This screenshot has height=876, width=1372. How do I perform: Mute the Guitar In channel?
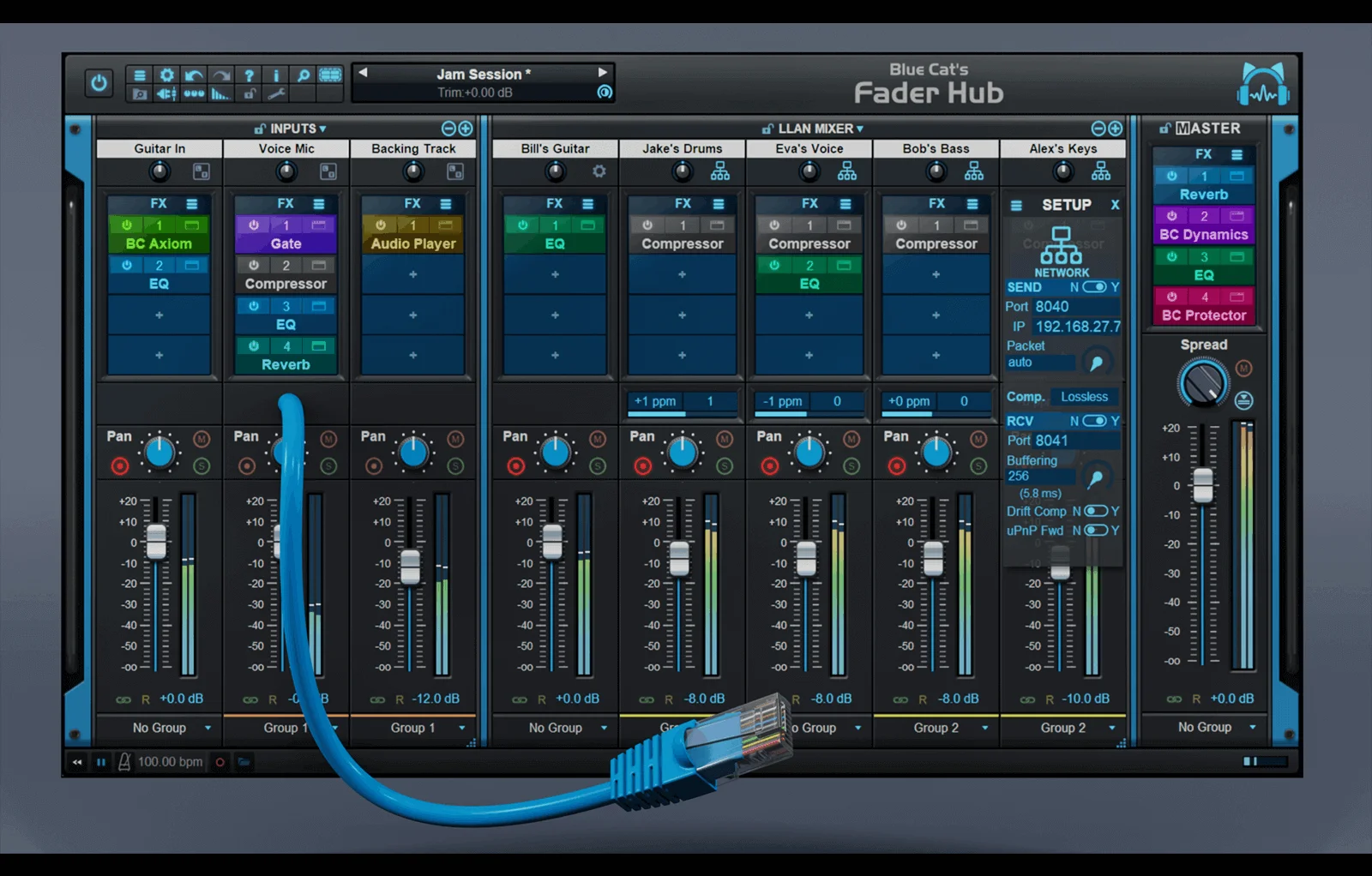(202, 439)
